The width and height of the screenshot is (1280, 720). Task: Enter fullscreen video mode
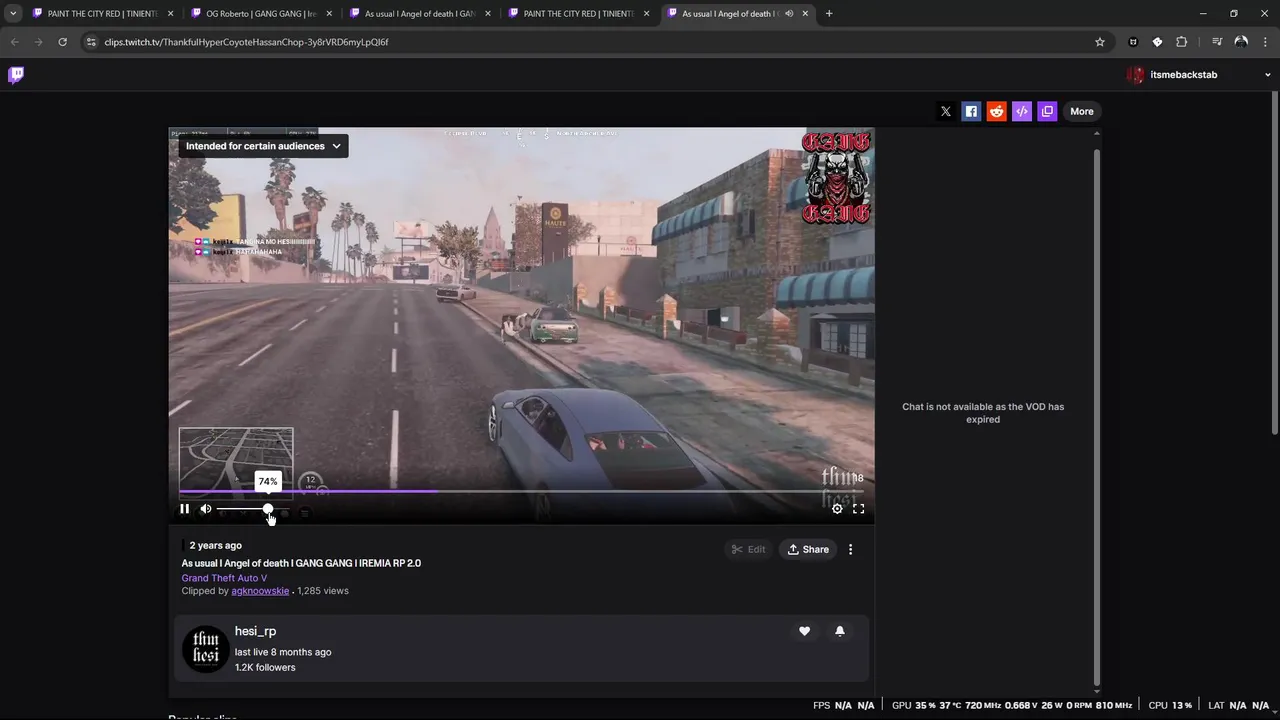click(858, 509)
